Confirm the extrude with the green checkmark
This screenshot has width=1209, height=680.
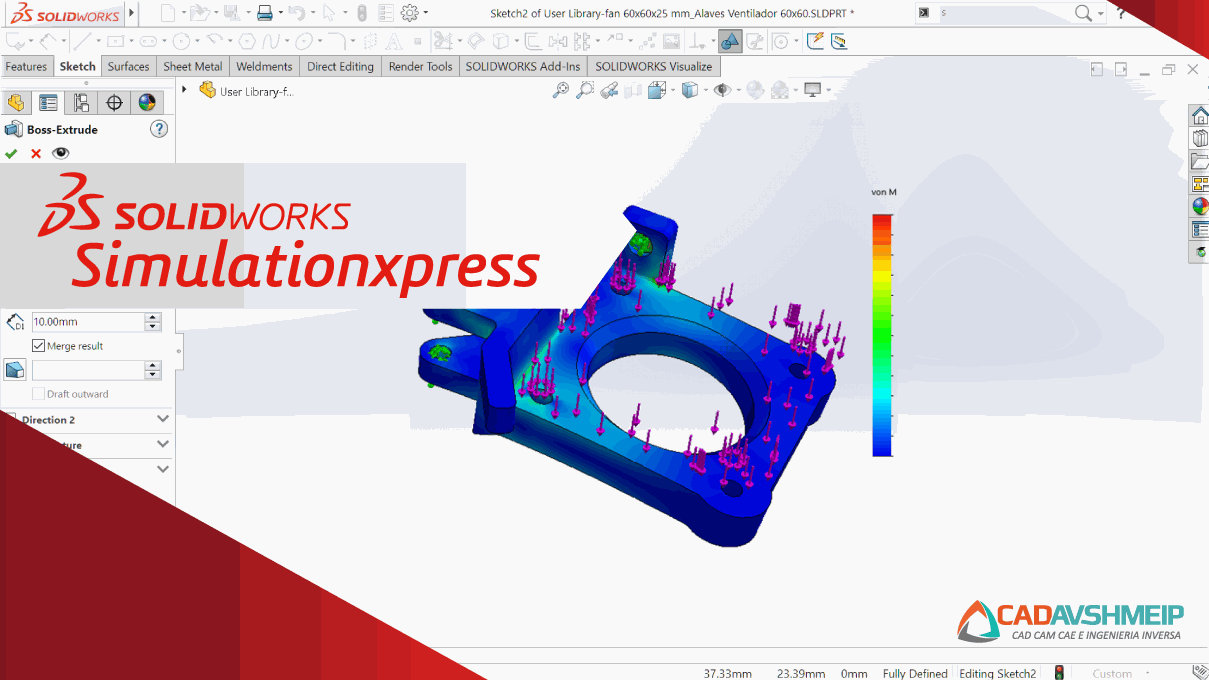click(11, 152)
